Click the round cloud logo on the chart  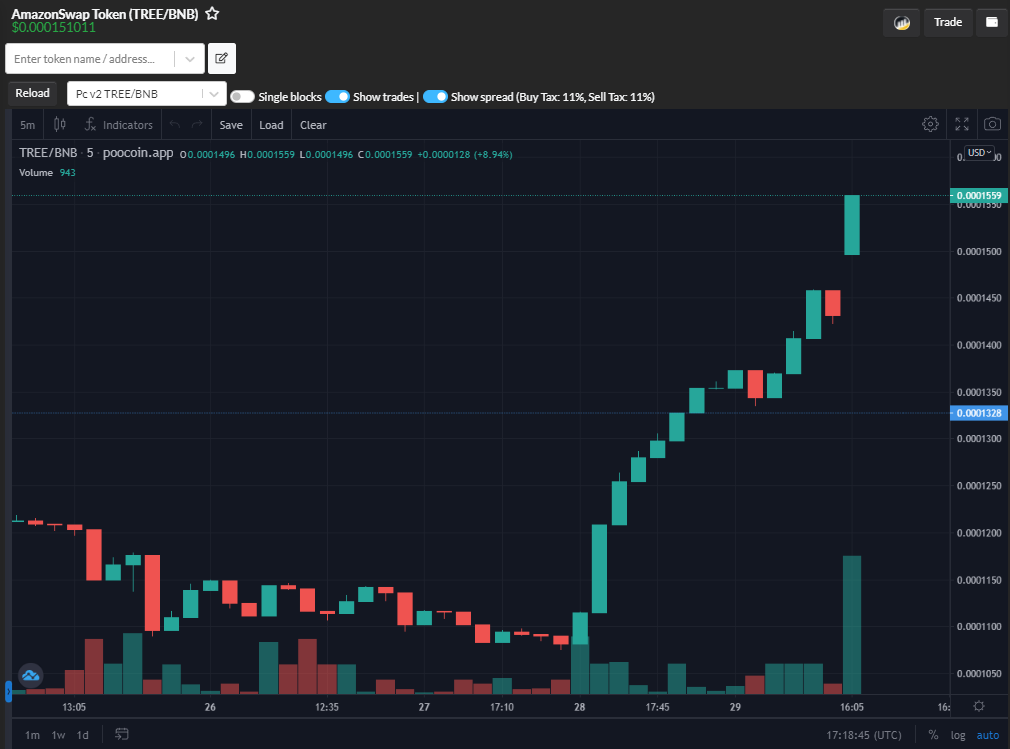[x=30, y=676]
